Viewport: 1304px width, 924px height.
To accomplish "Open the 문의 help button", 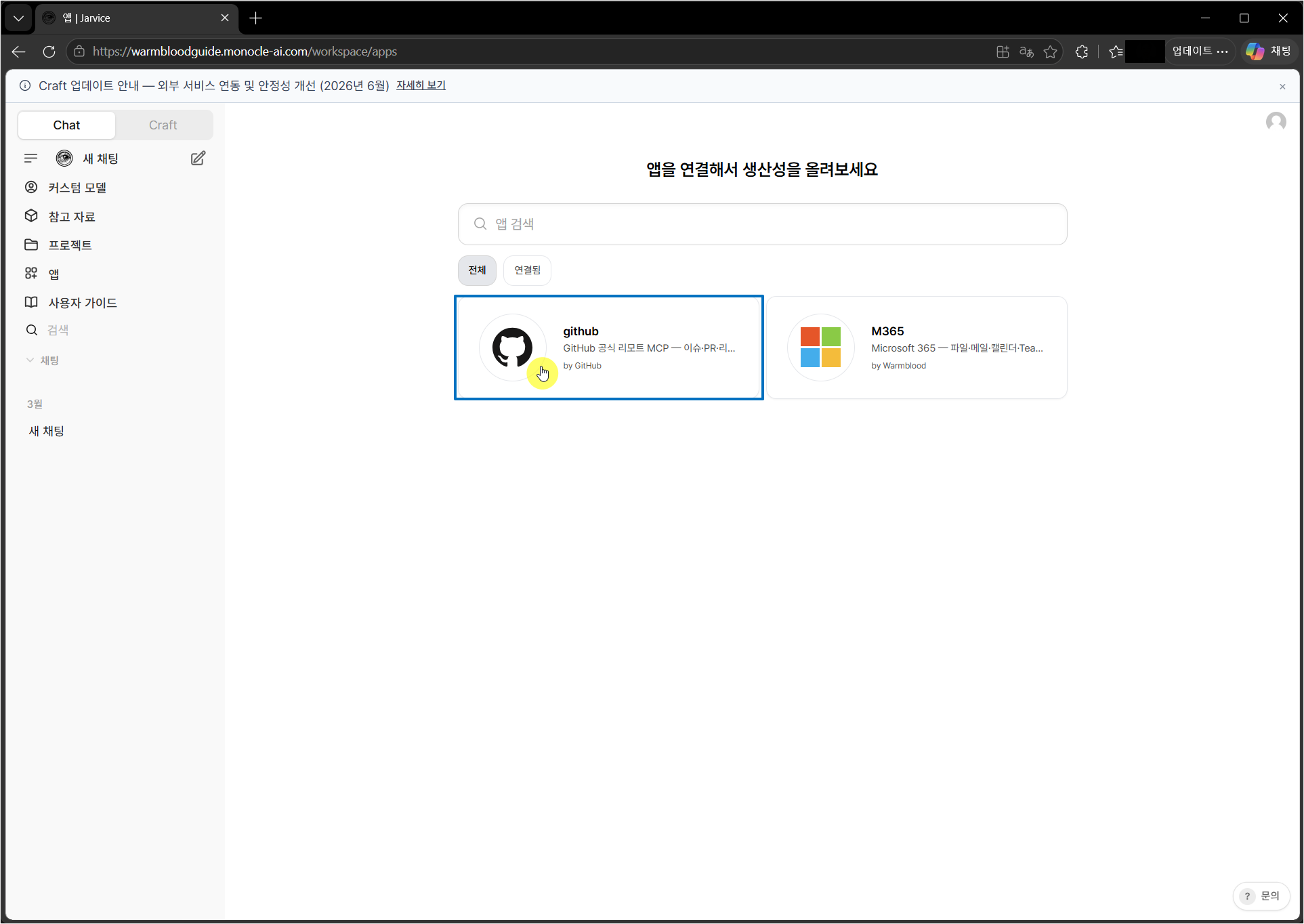I will [x=1261, y=896].
